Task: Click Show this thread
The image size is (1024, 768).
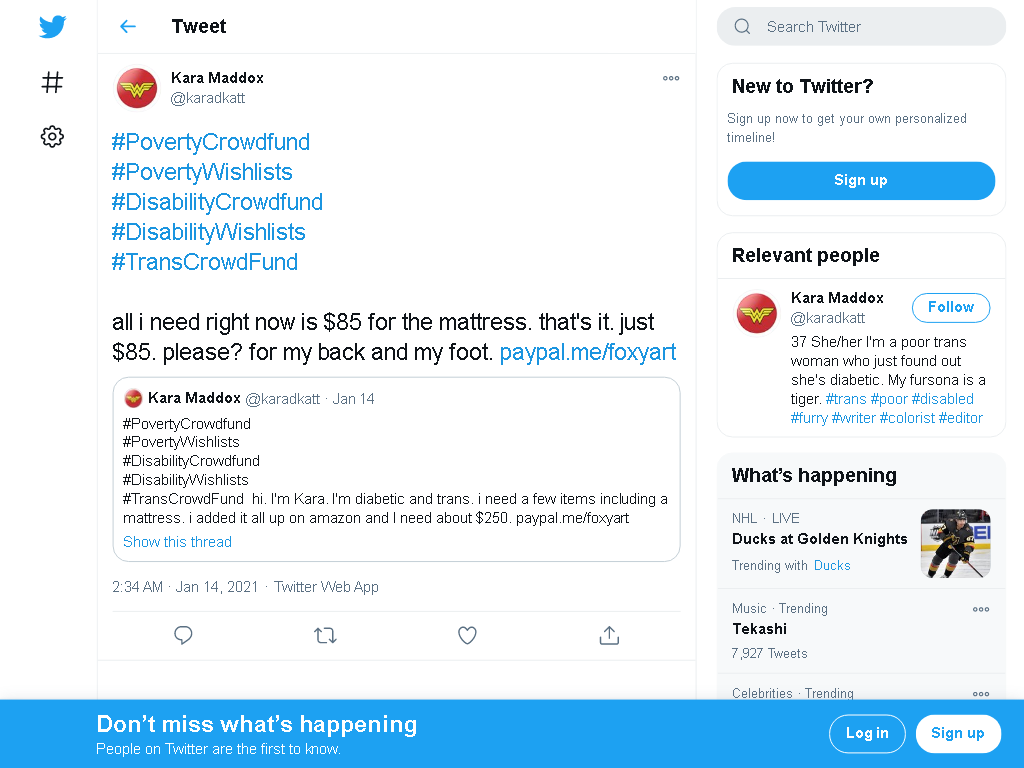Action: point(178,542)
